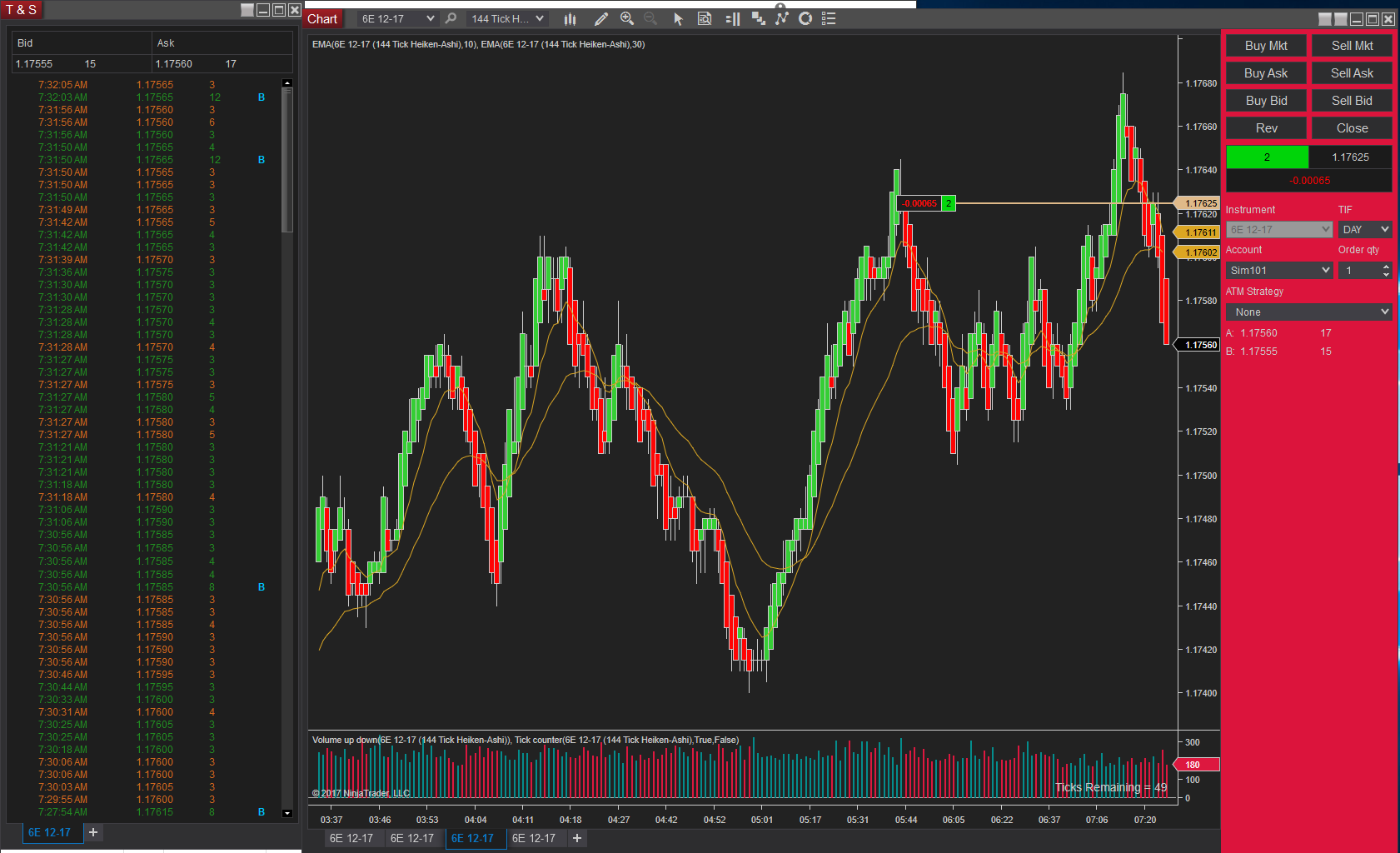Open the Account Sim101 dropdown
1400x853 pixels.
tap(1280, 270)
